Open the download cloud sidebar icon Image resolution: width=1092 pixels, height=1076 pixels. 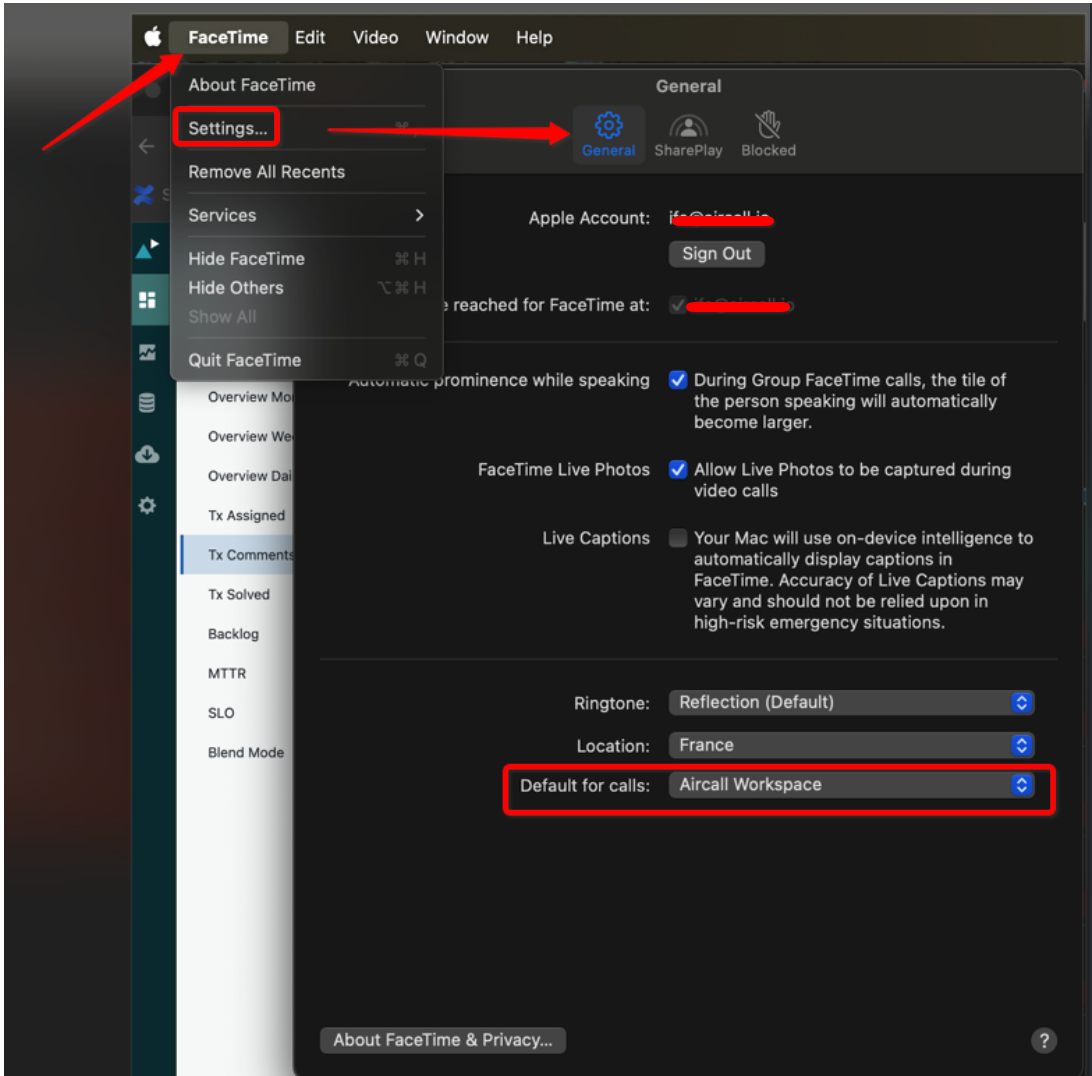[147, 455]
